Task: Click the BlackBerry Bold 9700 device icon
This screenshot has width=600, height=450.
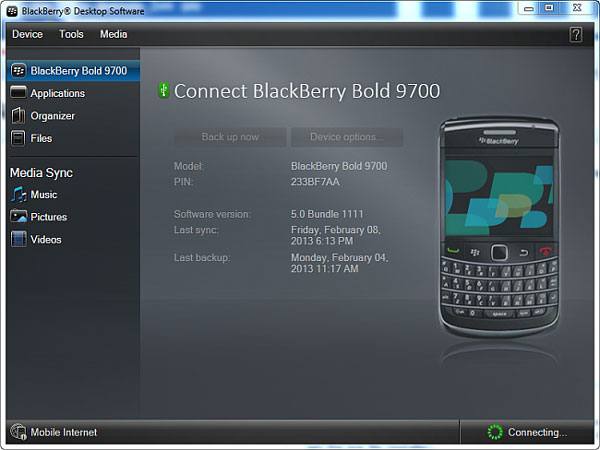Action: pos(18,71)
